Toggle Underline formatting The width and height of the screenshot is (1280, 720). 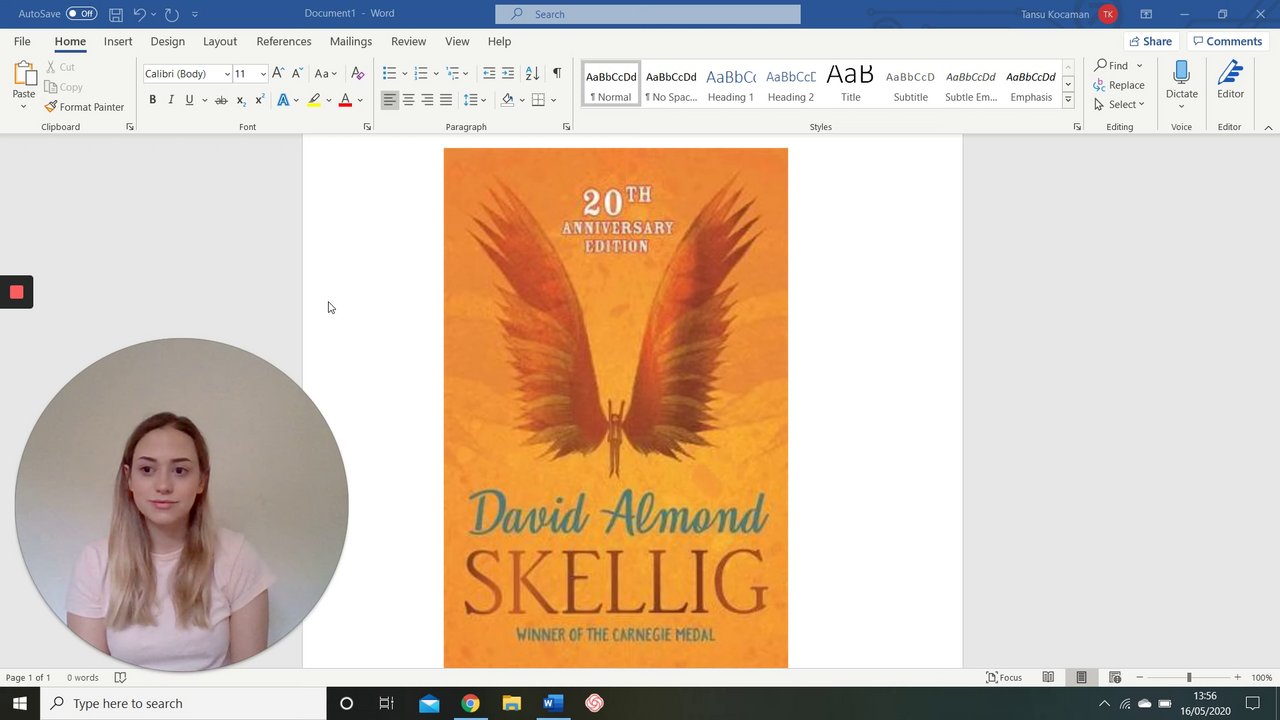pyautogui.click(x=188, y=100)
